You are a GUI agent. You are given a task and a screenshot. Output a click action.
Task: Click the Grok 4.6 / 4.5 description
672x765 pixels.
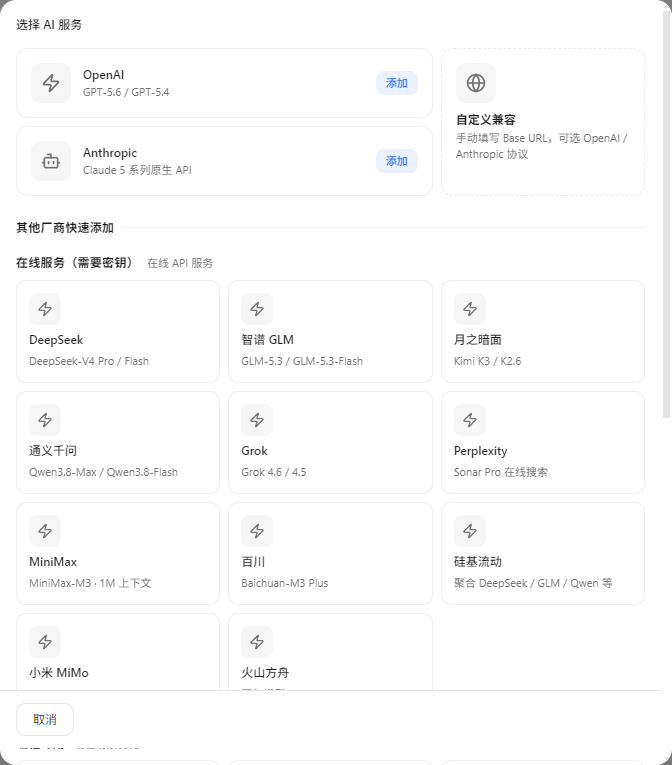coord(274,472)
